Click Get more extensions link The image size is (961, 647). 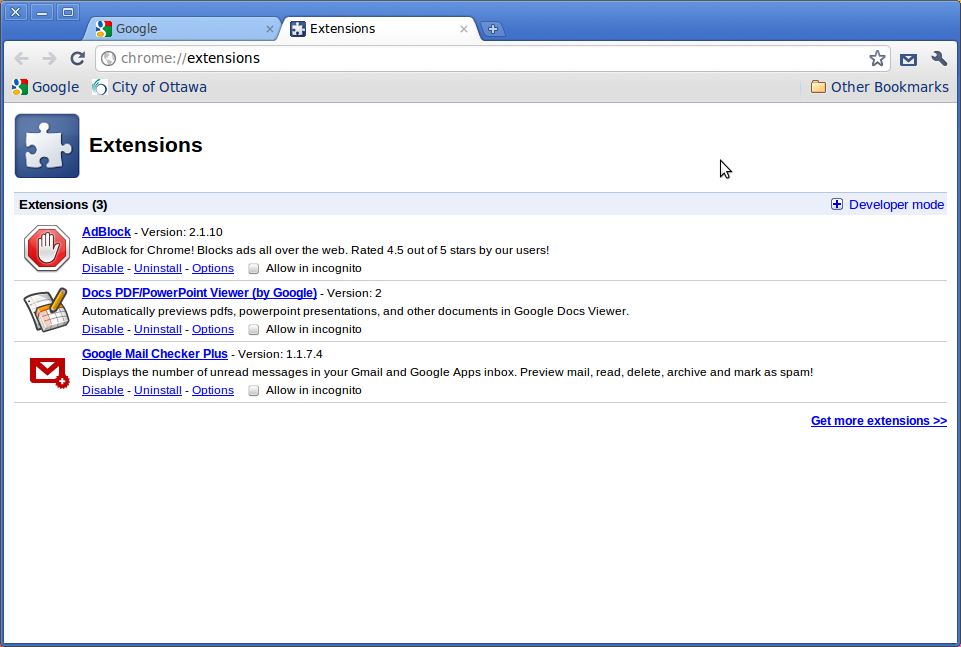tap(878, 420)
